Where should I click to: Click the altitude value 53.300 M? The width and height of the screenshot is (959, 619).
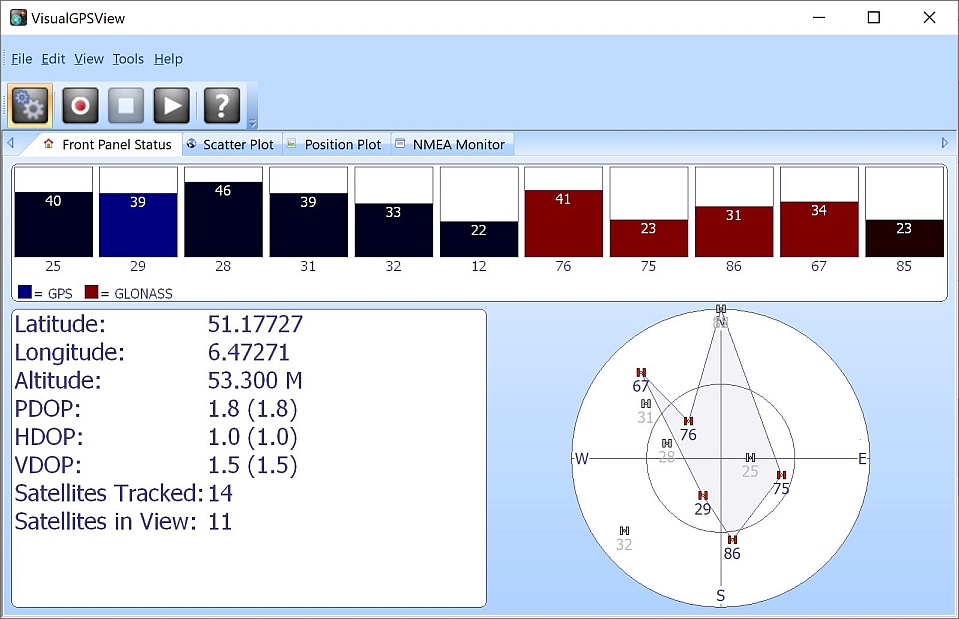[255, 380]
